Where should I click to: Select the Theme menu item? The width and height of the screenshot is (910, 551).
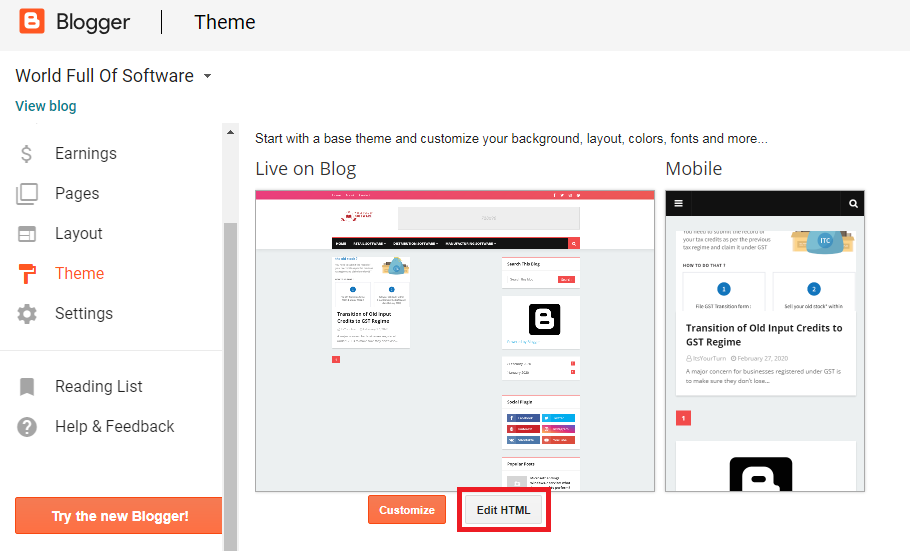(80, 273)
